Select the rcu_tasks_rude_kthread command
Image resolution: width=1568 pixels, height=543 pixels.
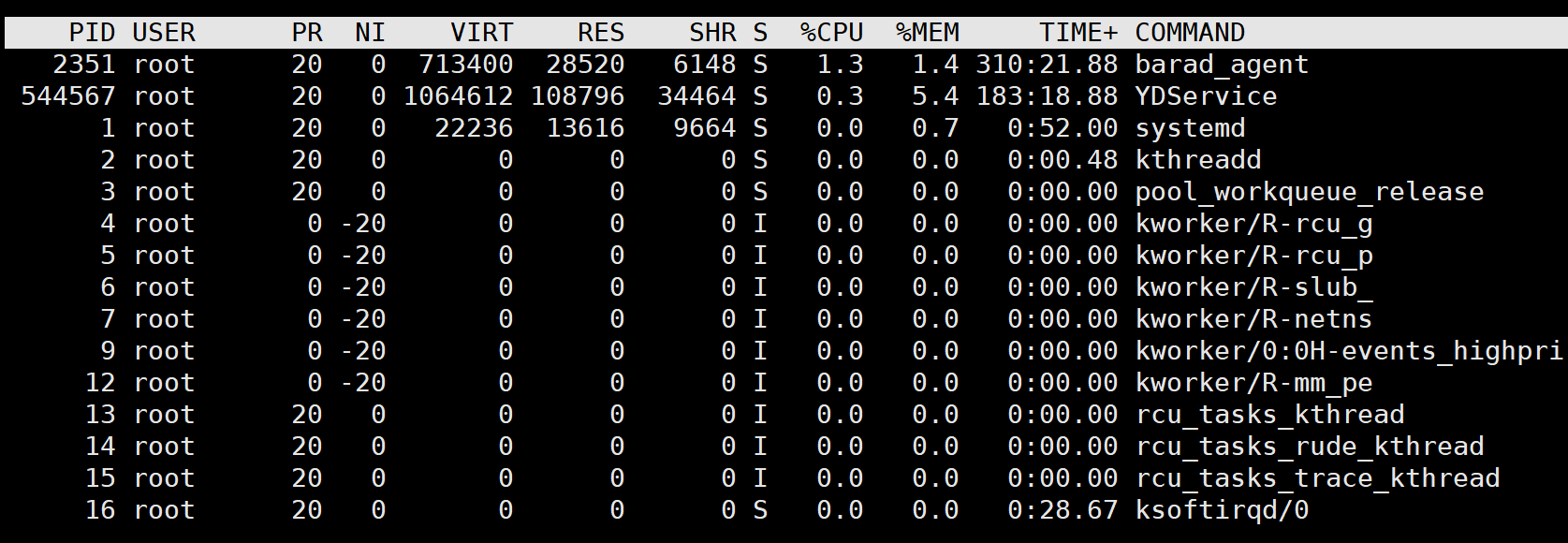[1310, 447]
